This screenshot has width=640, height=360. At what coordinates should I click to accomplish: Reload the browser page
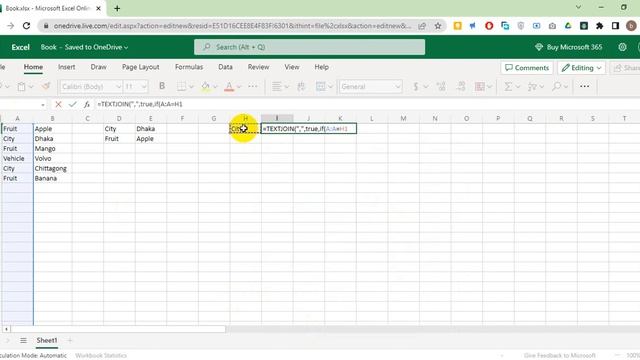point(27,26)
